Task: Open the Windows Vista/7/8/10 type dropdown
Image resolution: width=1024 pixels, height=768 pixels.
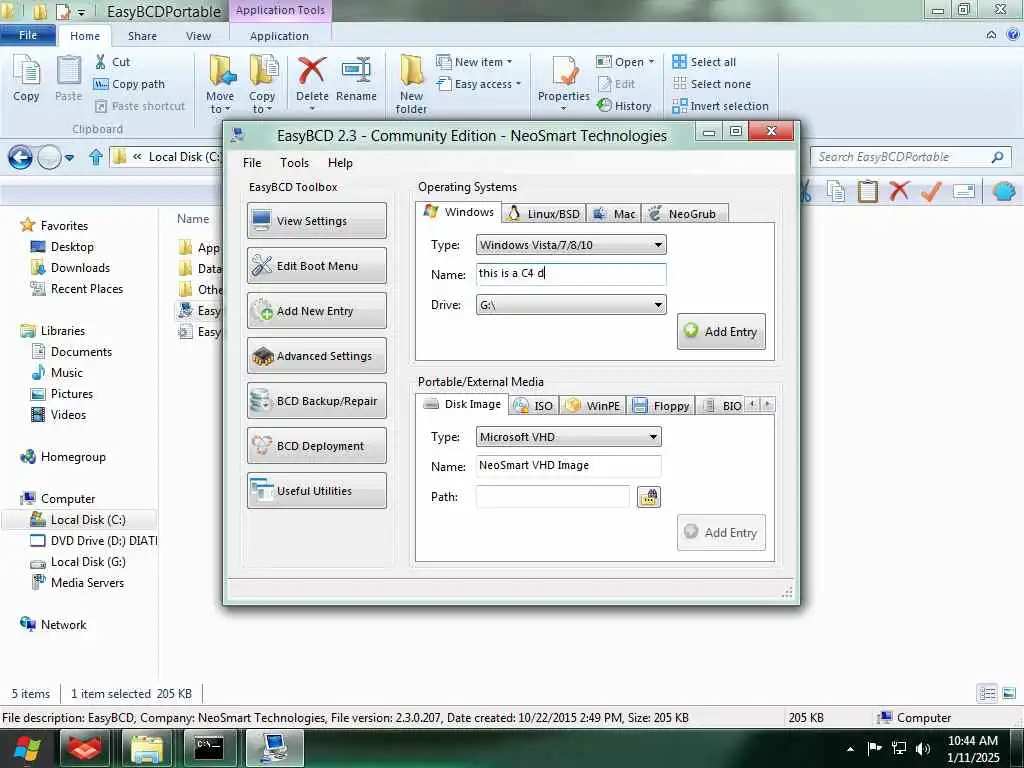Action: tap(571, 245)
